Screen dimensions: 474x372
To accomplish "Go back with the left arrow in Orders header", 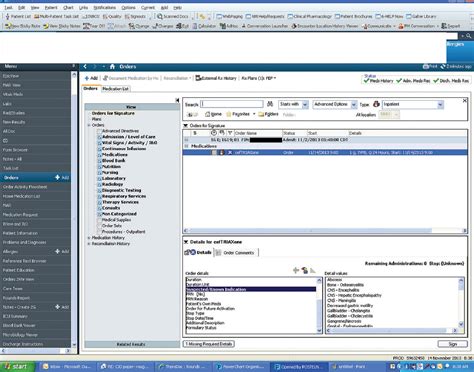I will (x=85, y=67).
